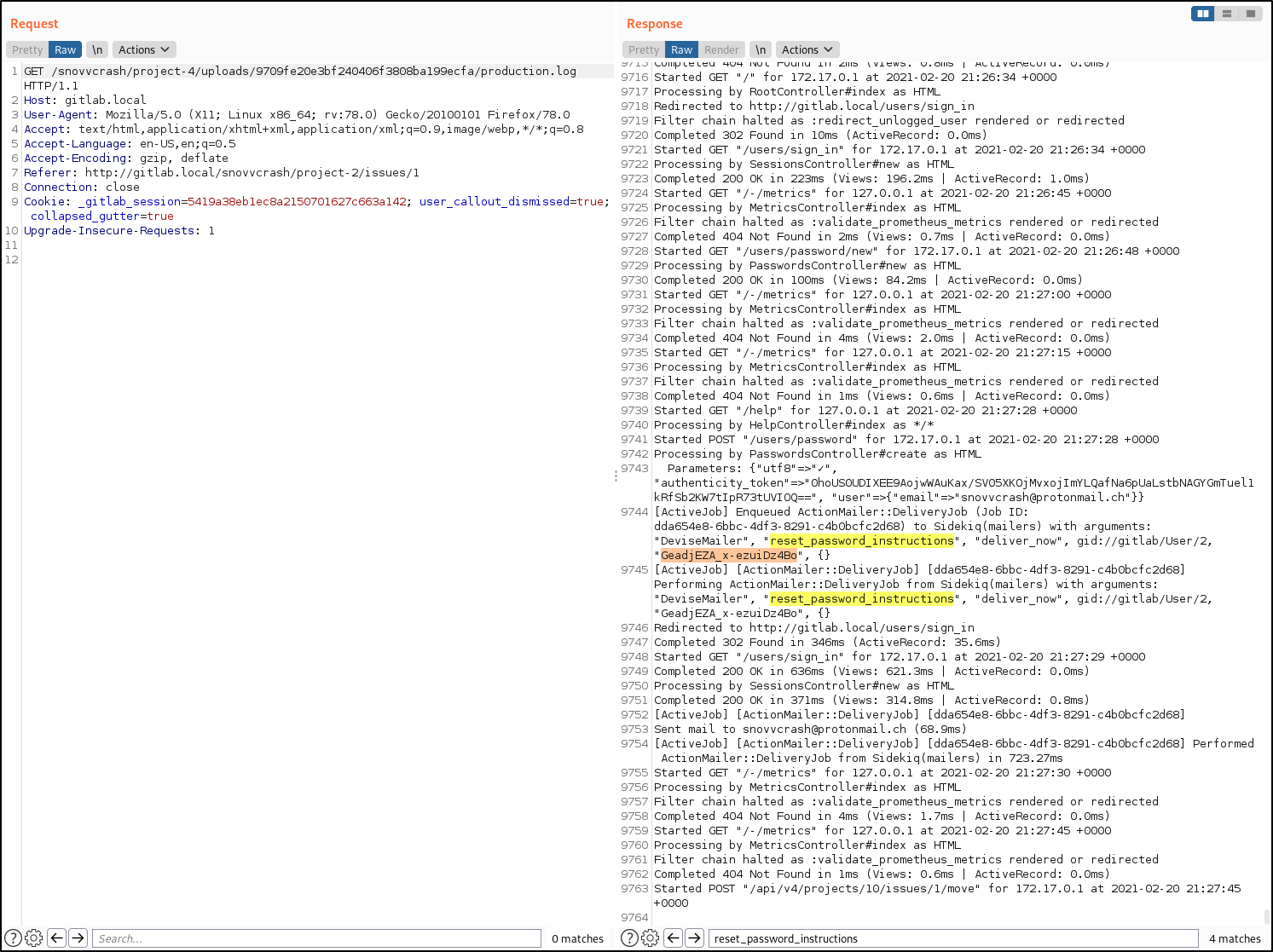Click the next match arrow in Request panel

[x=78, y=938]
